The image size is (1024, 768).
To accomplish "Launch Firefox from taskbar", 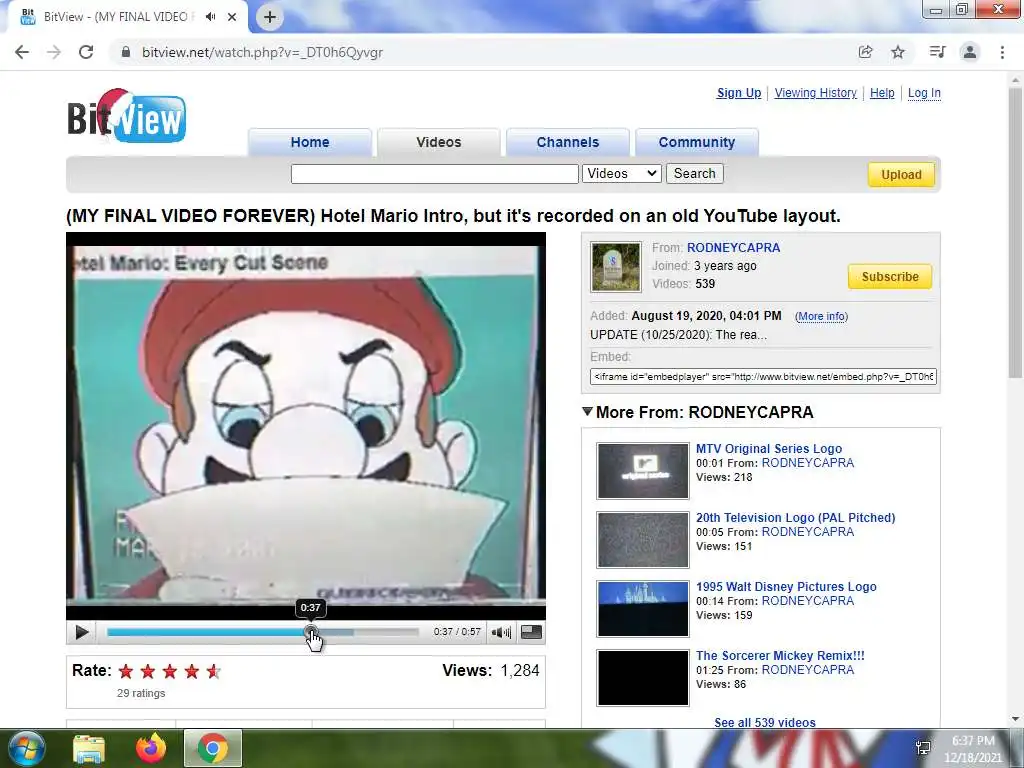I will (x=151, y=748).
